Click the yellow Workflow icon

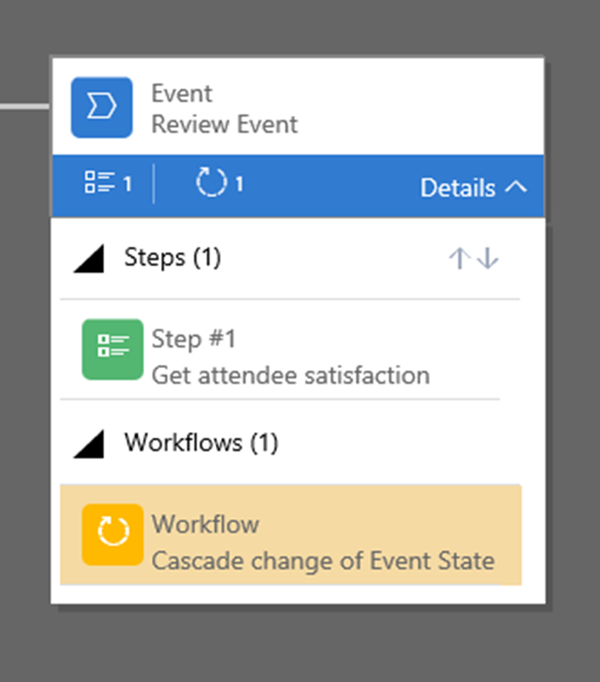point(112,535)
